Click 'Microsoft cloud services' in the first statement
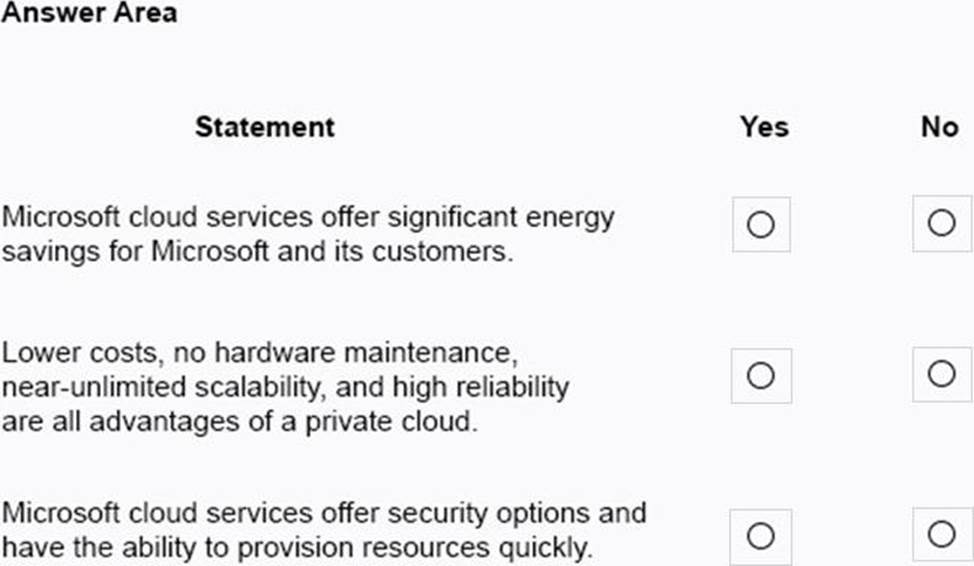This screenshot has height=566, width=974. 150,217
